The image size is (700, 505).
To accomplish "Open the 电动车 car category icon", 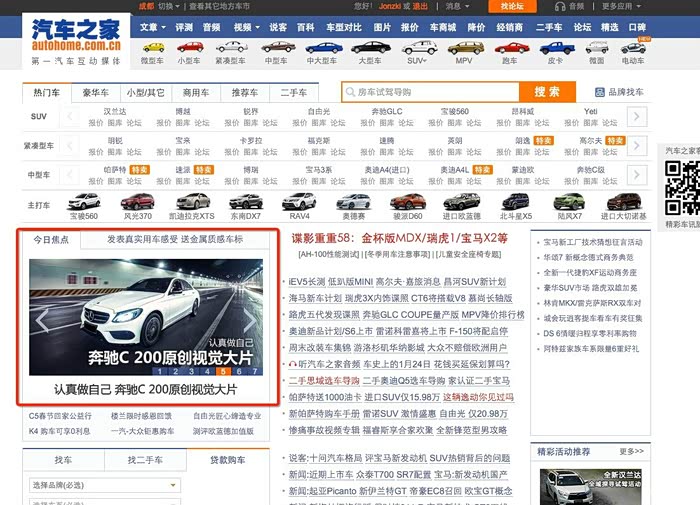I will [633, 47].
